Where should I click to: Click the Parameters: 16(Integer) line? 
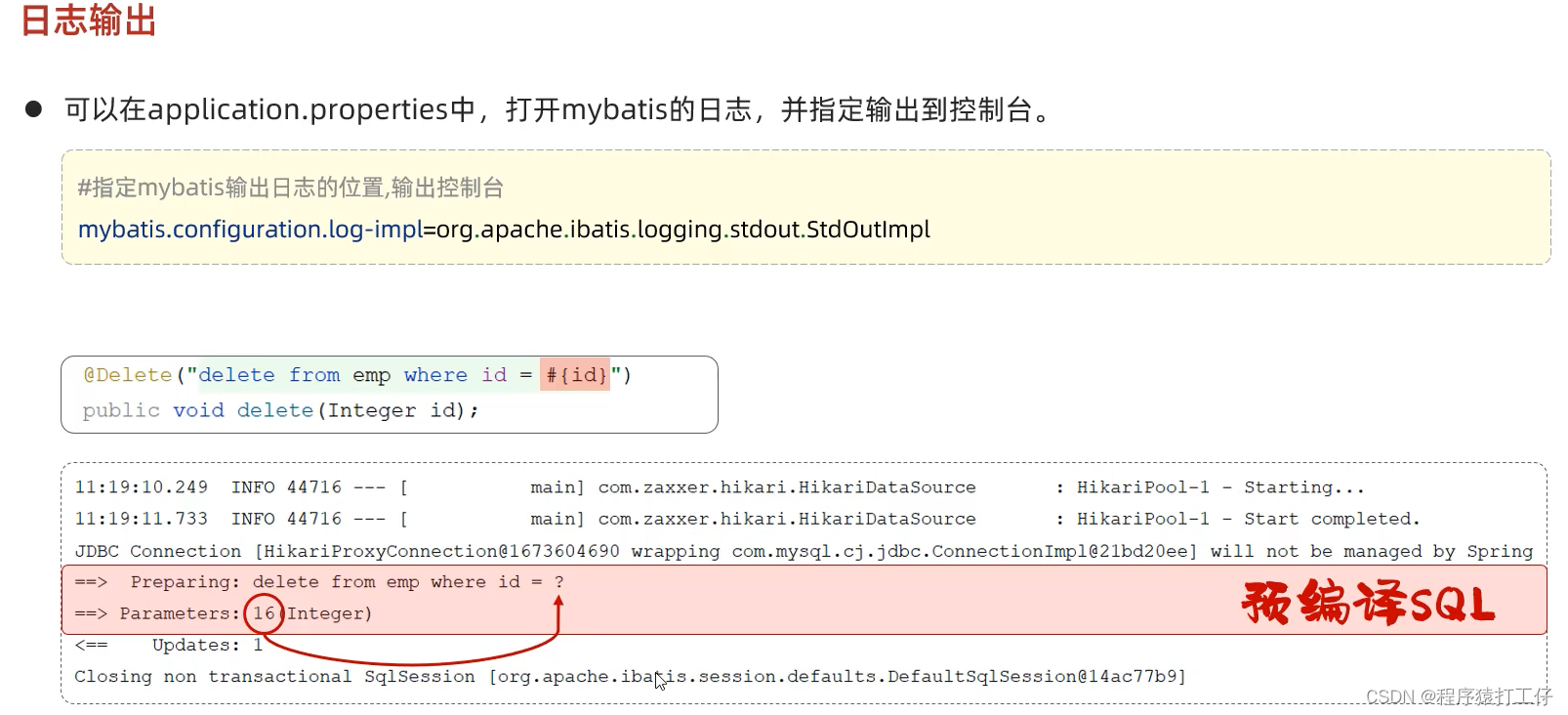pos(224,613)
